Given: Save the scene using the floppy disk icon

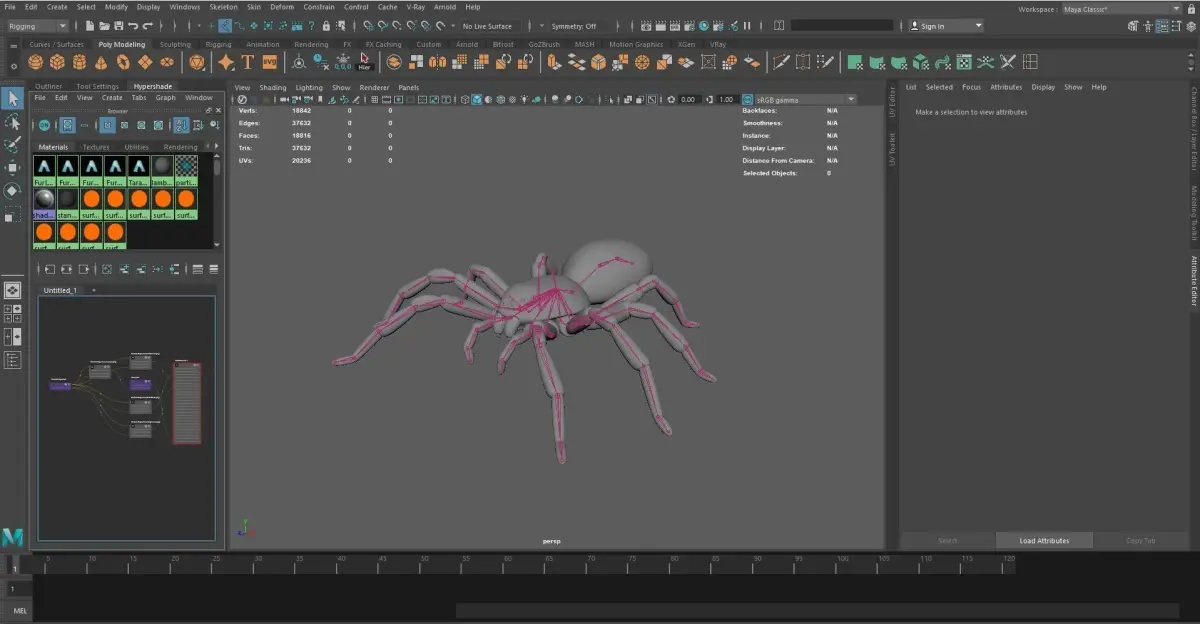Looking at the screenshot, I should tap(118, 26).
